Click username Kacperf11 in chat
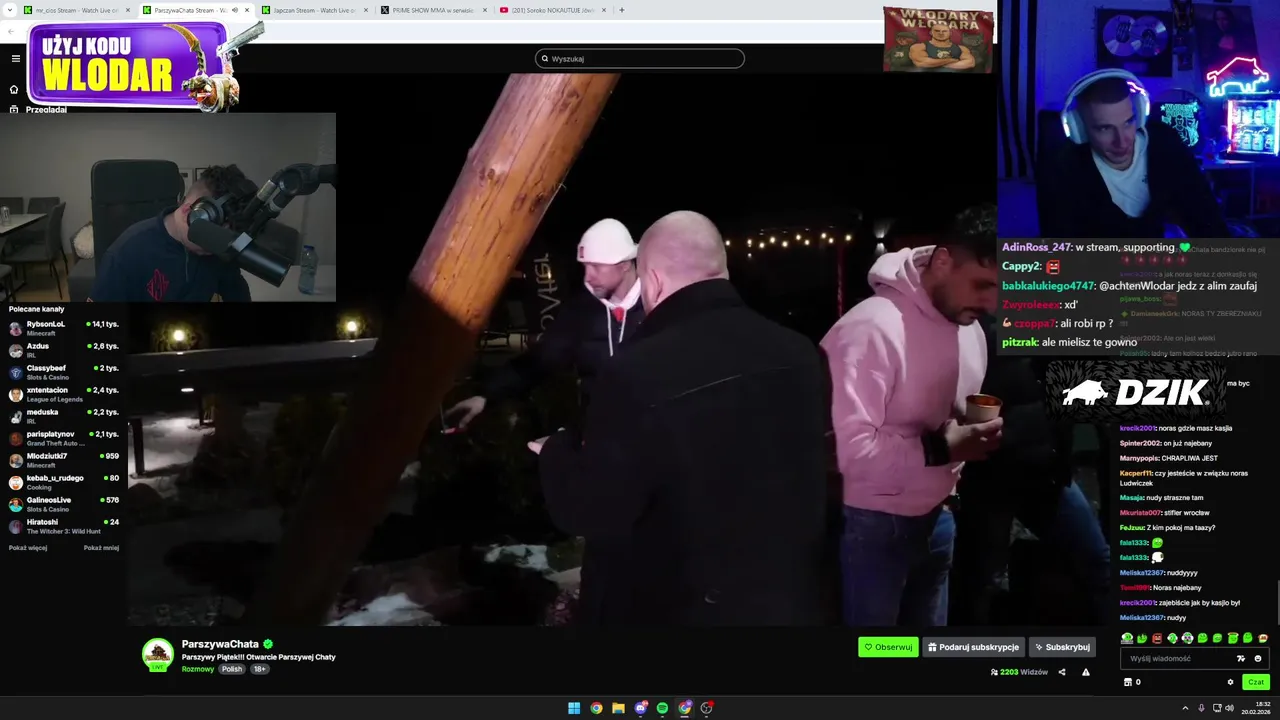This screenshot has height=720, width=1280. 1136,473
